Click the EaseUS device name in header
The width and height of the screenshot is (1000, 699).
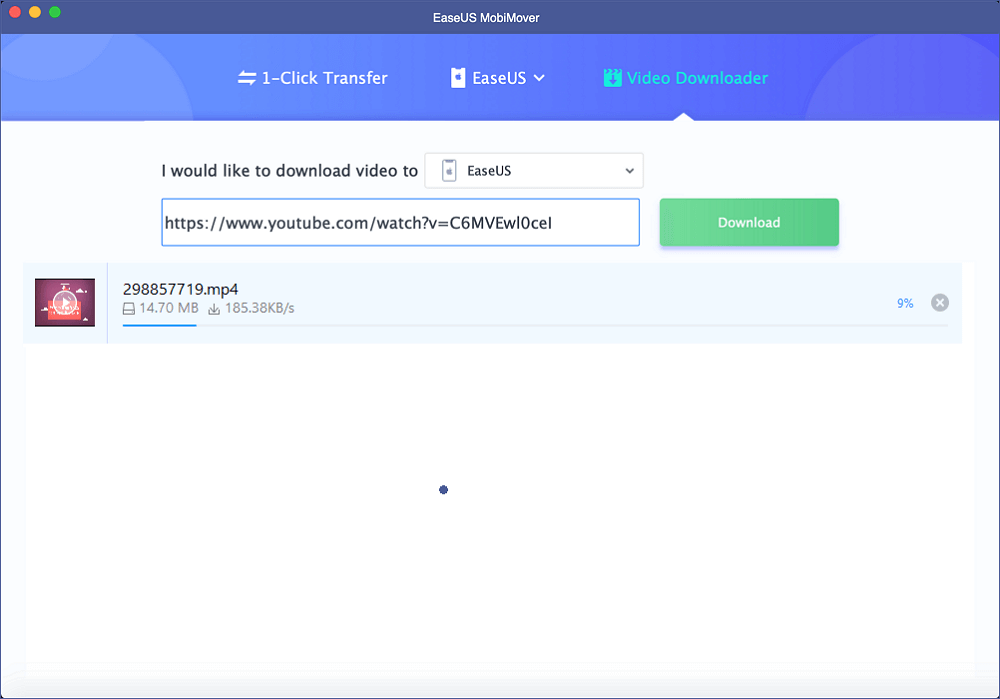coord(499,78)
